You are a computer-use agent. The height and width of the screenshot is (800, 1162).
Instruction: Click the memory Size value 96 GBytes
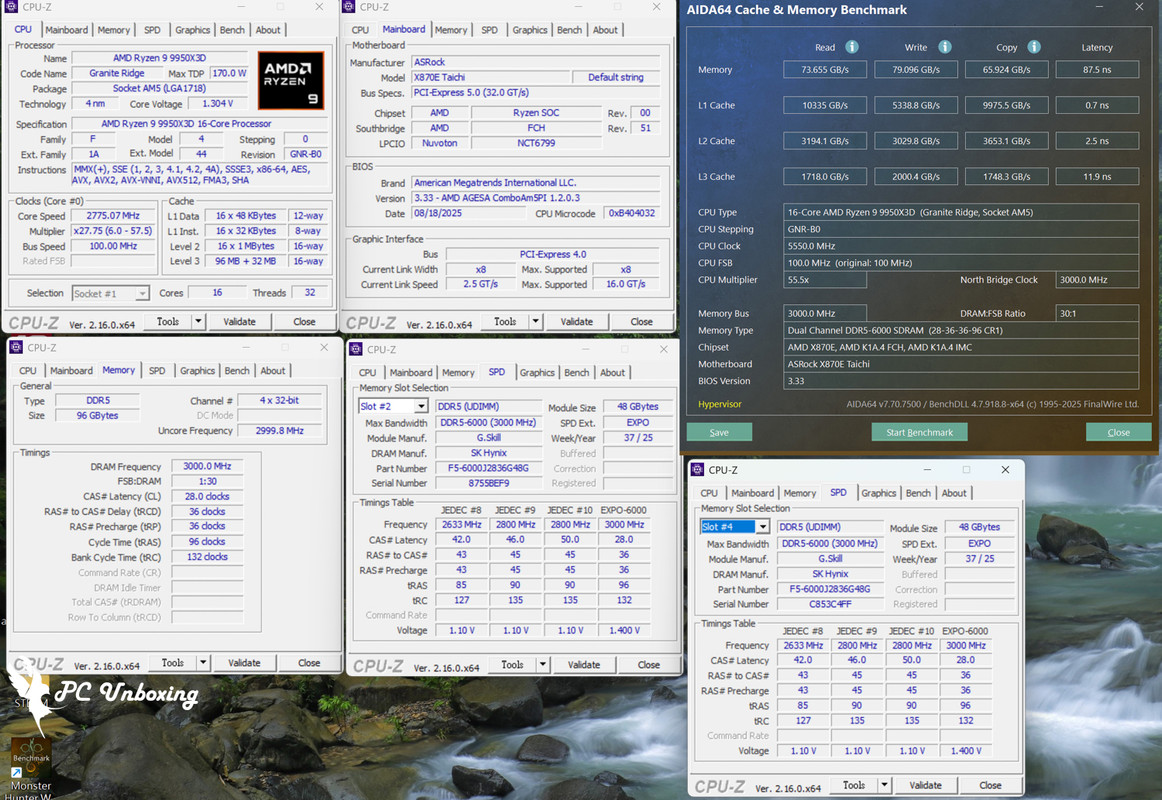(x=98, y=416)
